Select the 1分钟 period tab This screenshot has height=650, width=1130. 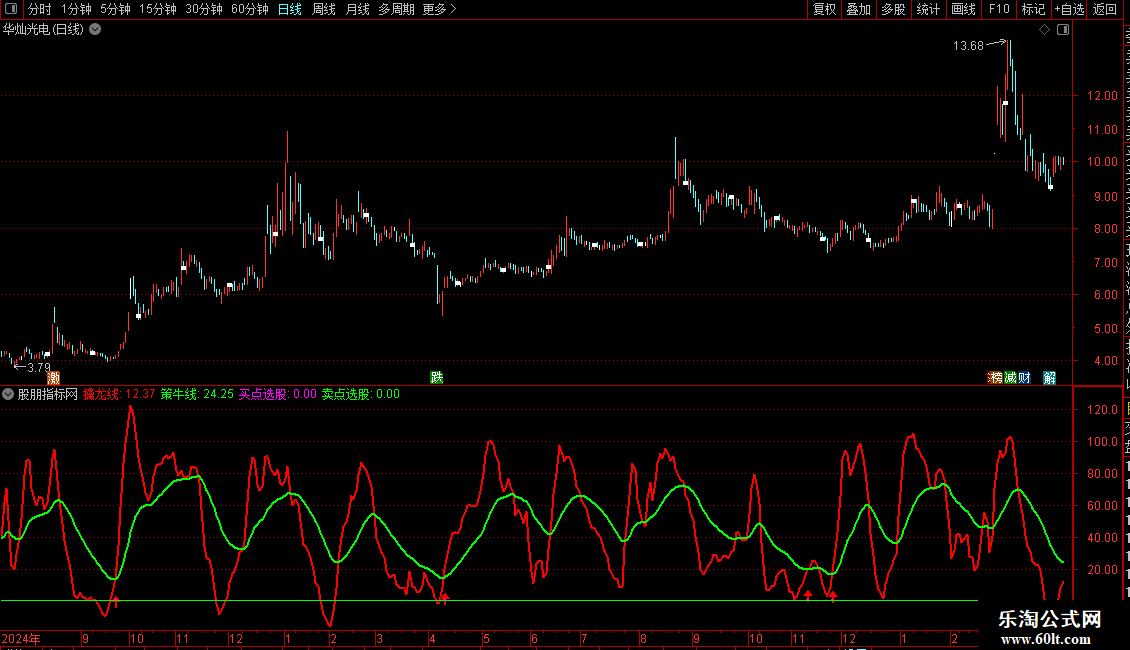click(76, 9)
